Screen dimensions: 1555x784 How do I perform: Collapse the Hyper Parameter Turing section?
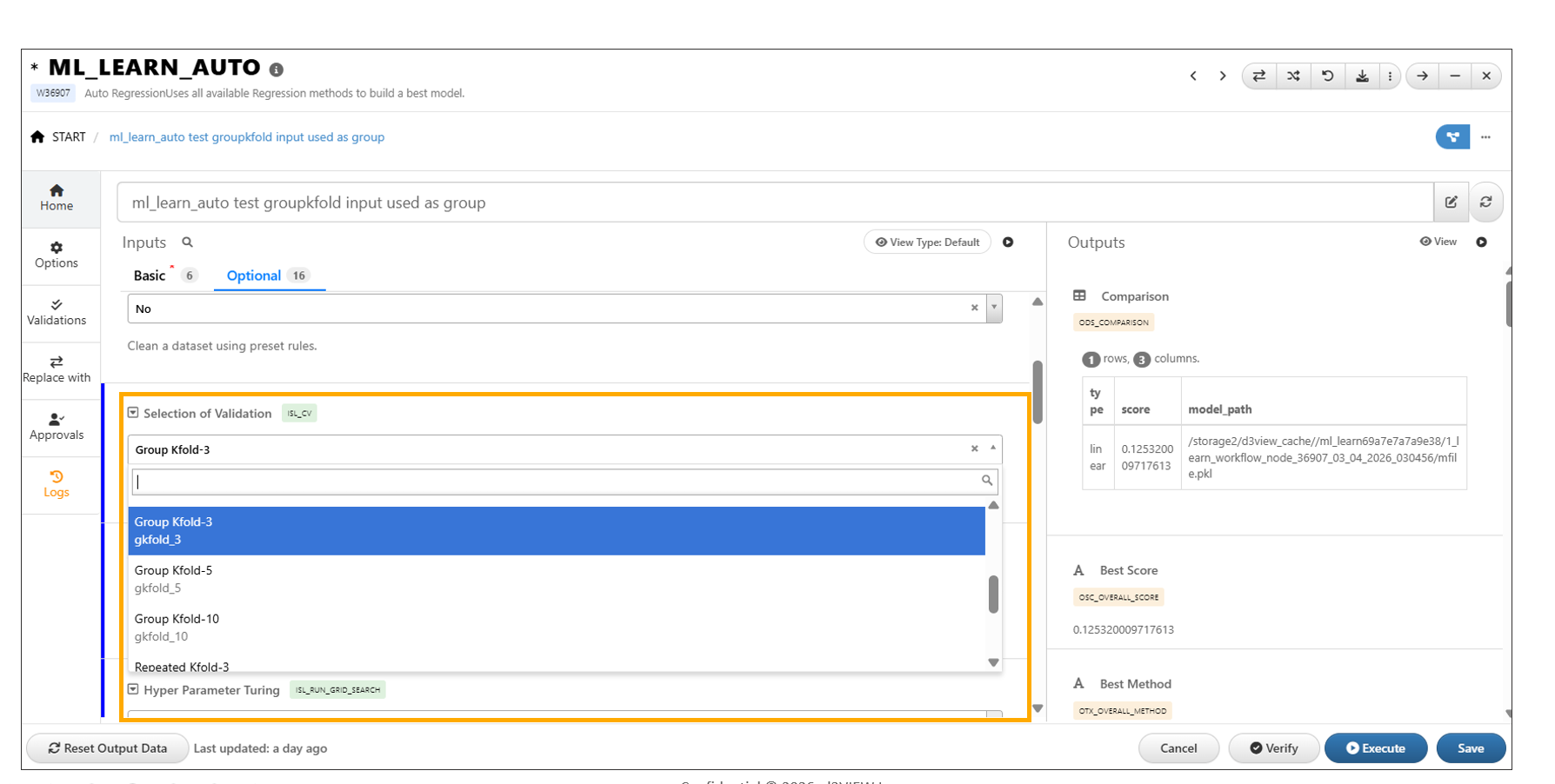click(133, 689)
